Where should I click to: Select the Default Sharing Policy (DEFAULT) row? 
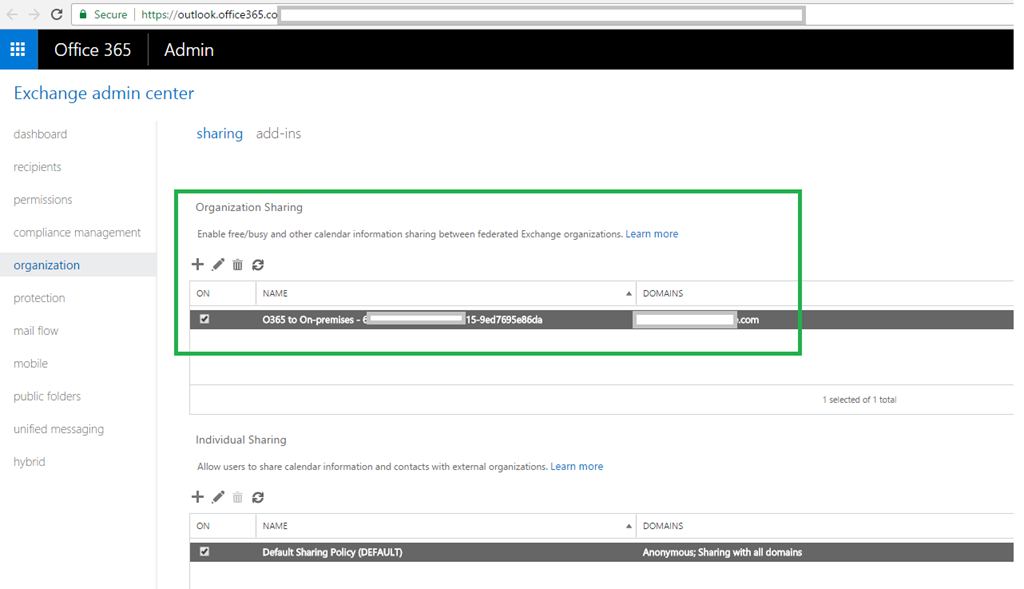click(601, 552)
